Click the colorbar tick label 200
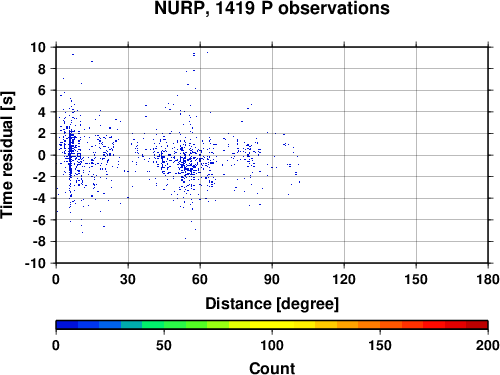Viewport: 500px width, 375px height. (x=488, y=345)
